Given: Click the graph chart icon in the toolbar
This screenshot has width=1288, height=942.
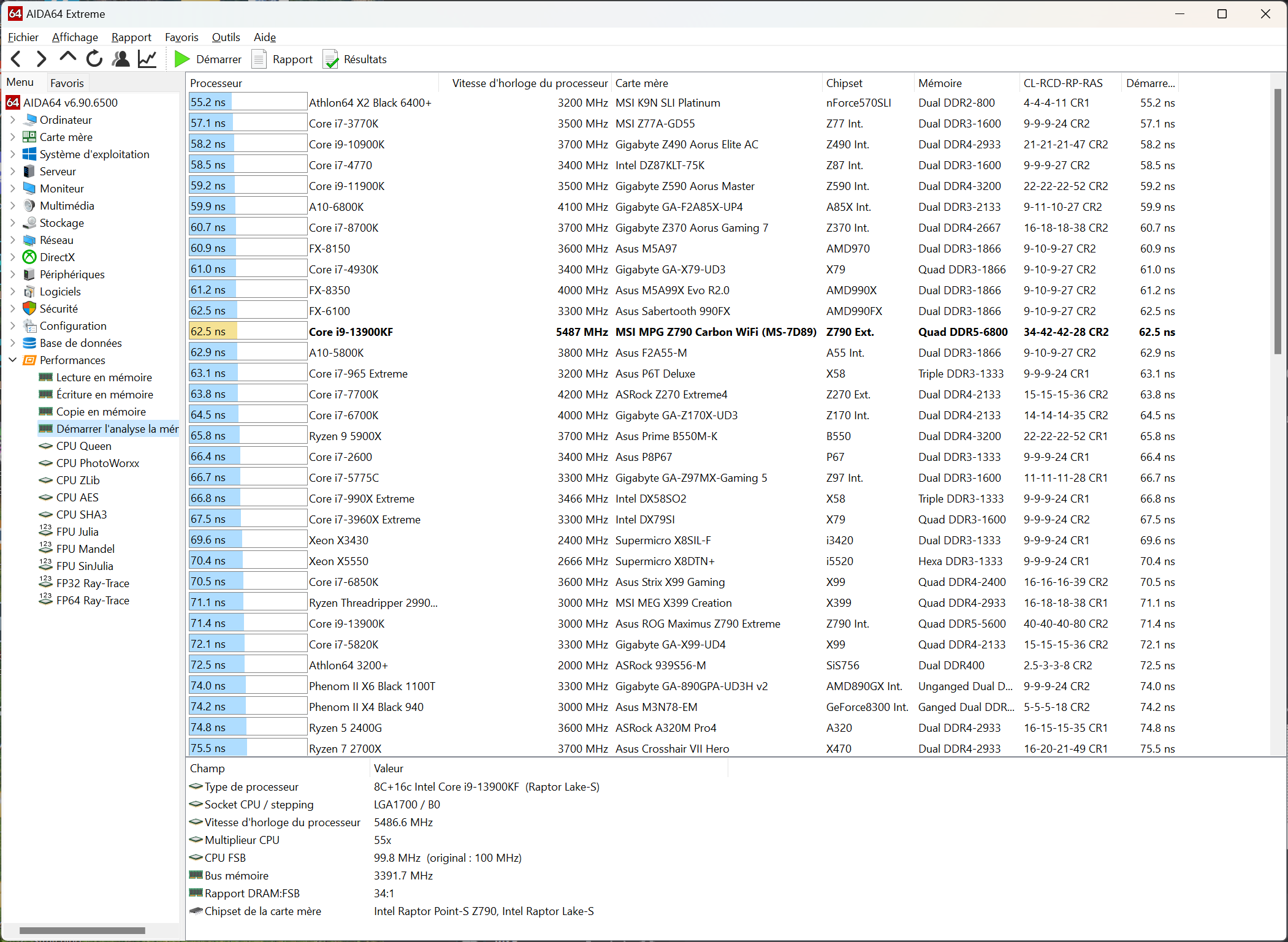Looking at the screenshot, I should (x=147, y=59).
